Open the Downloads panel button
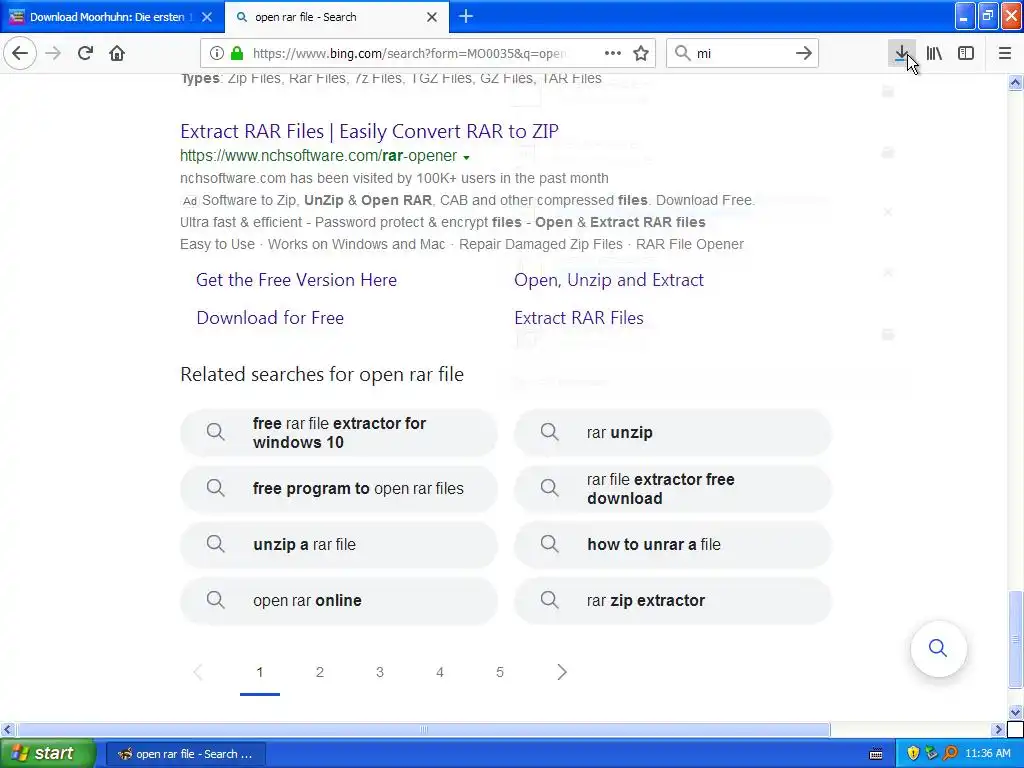 [901, 54]
